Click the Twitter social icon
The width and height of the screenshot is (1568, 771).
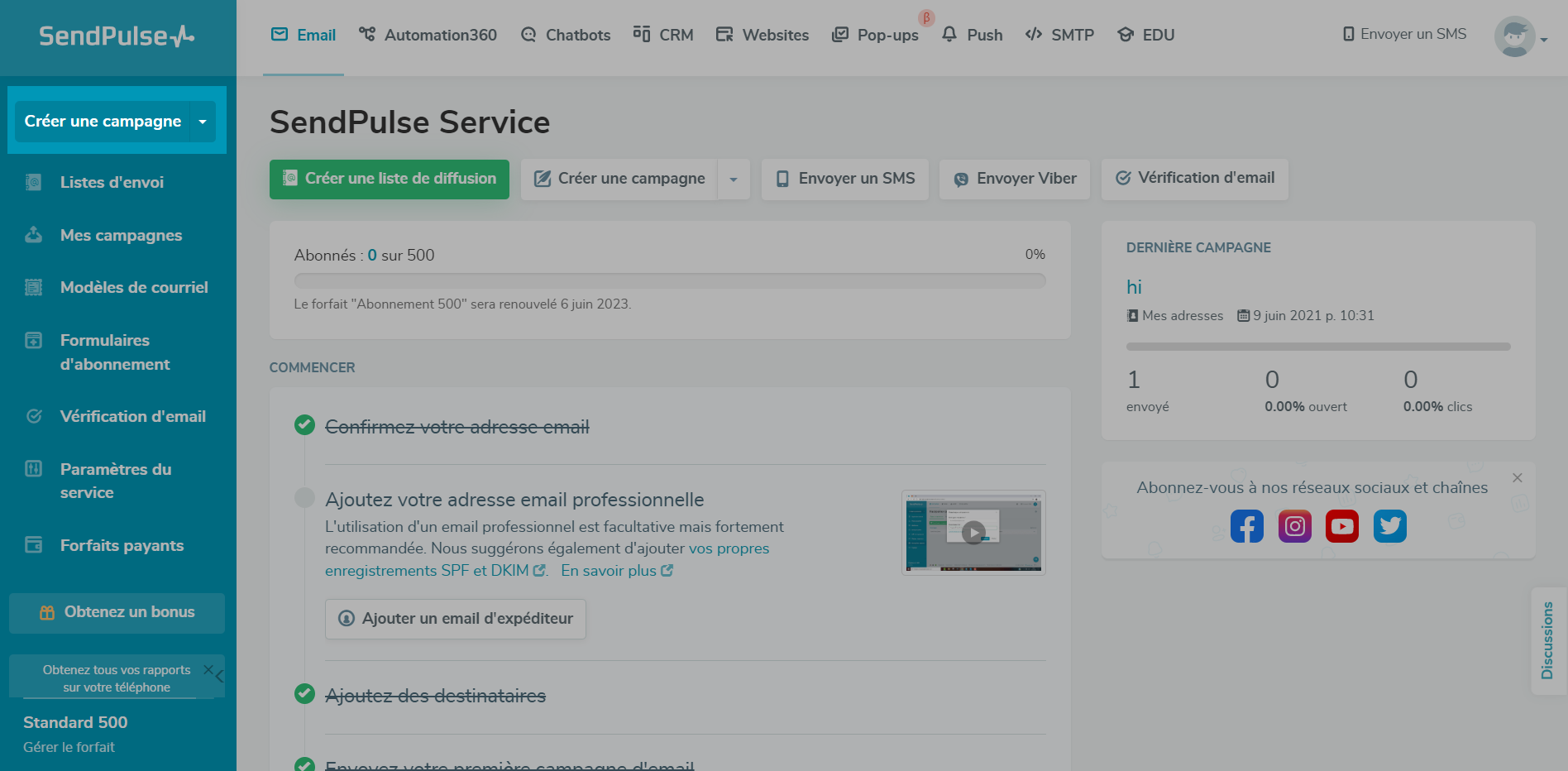click(1390, 526)
